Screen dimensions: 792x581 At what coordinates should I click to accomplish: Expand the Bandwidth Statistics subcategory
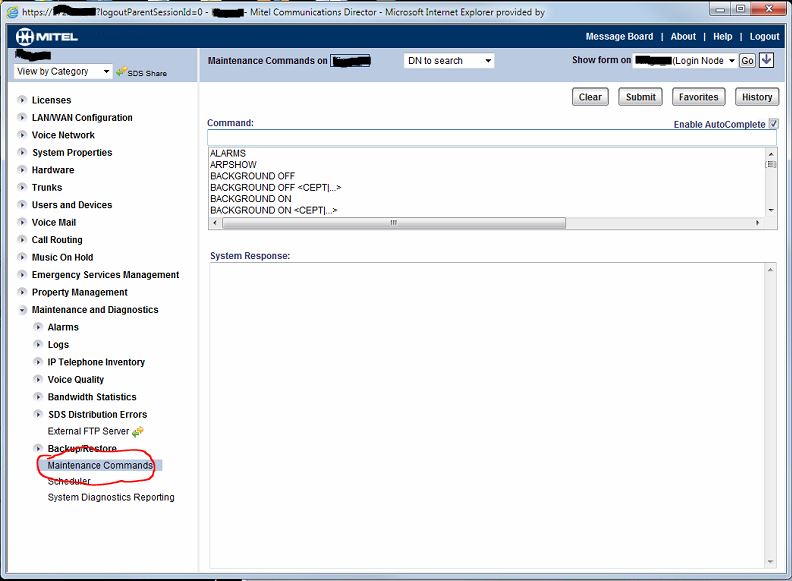click(38, 397)
